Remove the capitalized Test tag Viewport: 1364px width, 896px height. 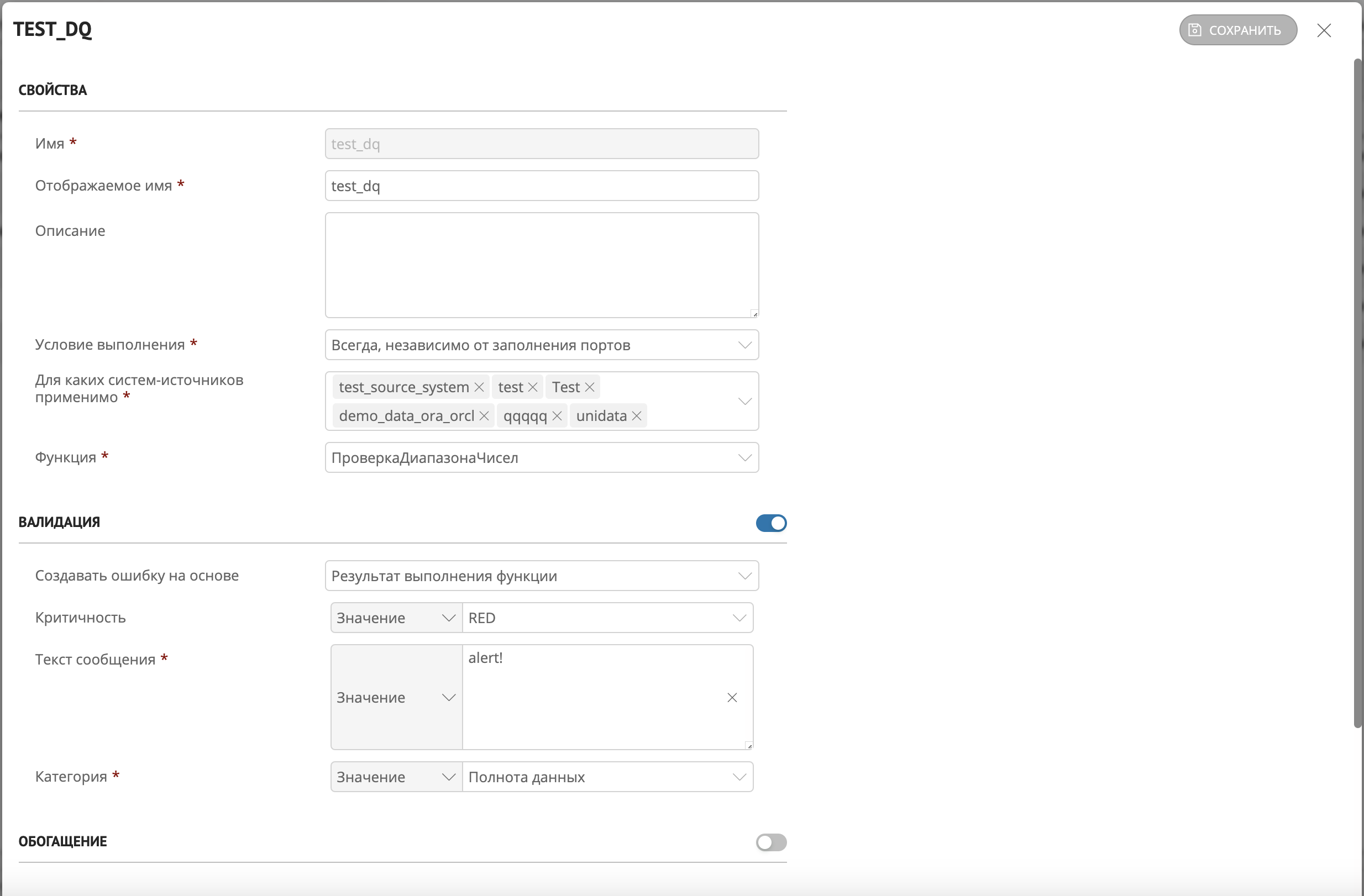[x=589, y=387]
